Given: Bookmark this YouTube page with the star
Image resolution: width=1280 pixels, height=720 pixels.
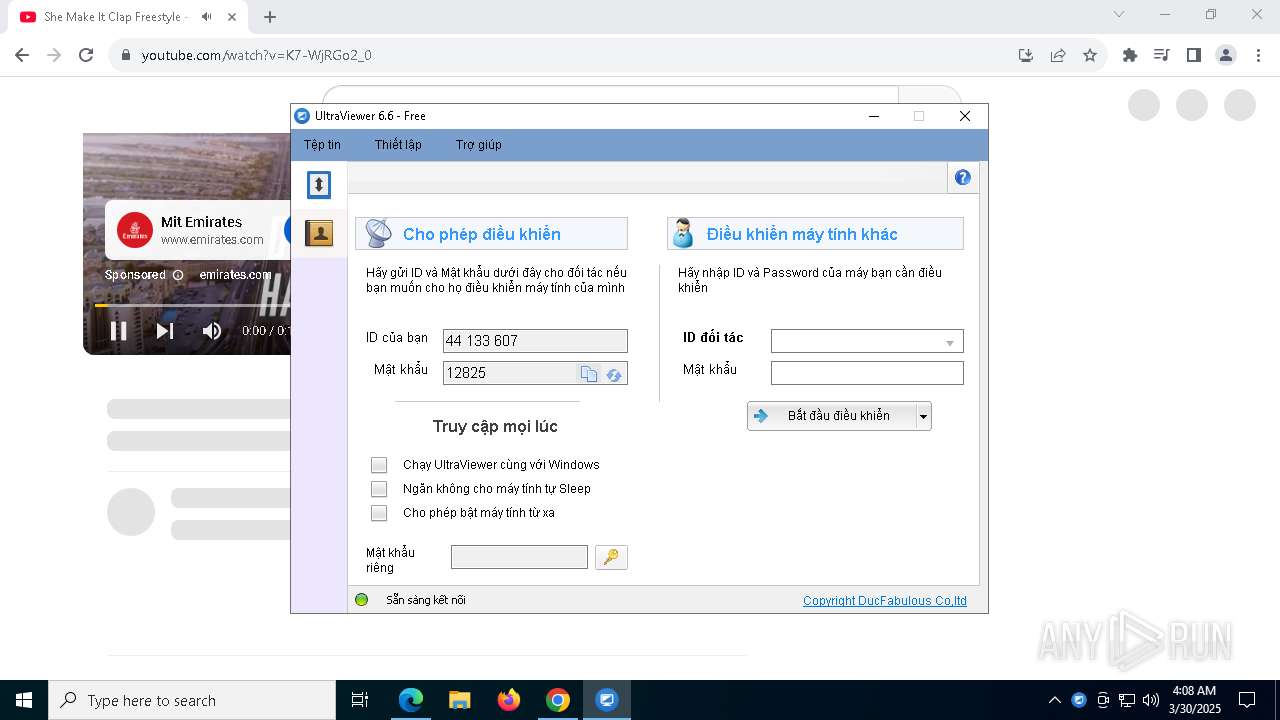Looking at the screenshot, I should coord(1090,55).
